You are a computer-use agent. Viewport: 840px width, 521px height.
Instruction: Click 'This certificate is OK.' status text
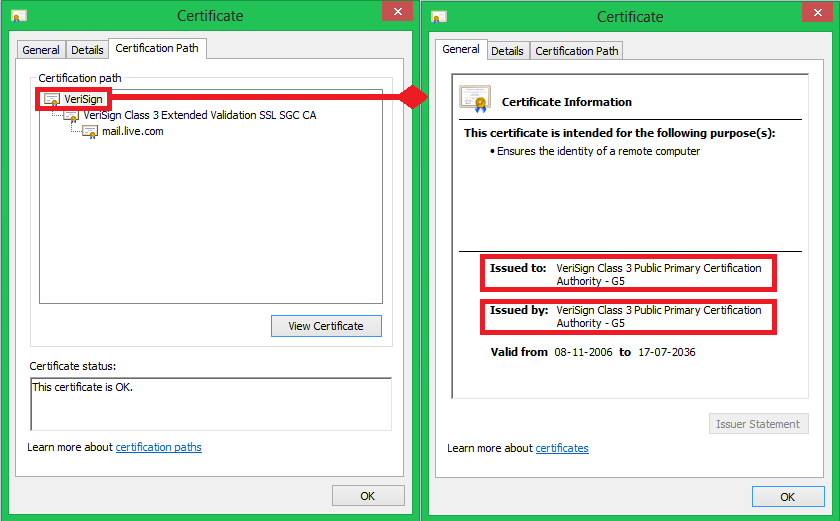[x=82, y=387]
